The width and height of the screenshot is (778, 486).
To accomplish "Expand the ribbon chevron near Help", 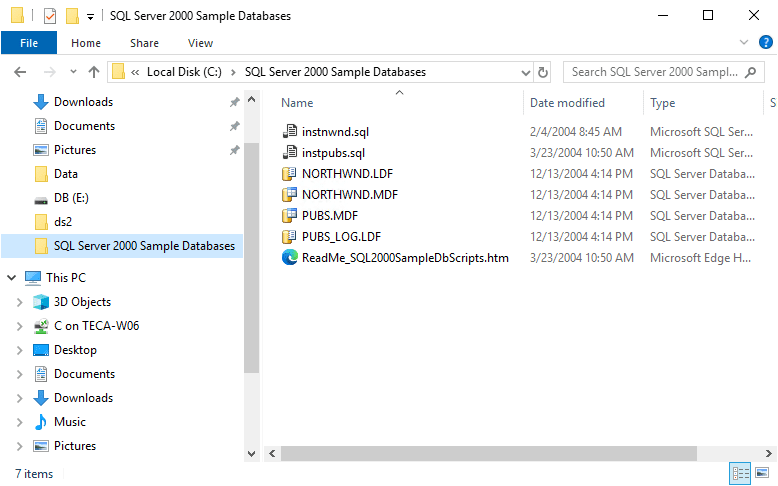I will pyautogui.click(x=744, y=43).
